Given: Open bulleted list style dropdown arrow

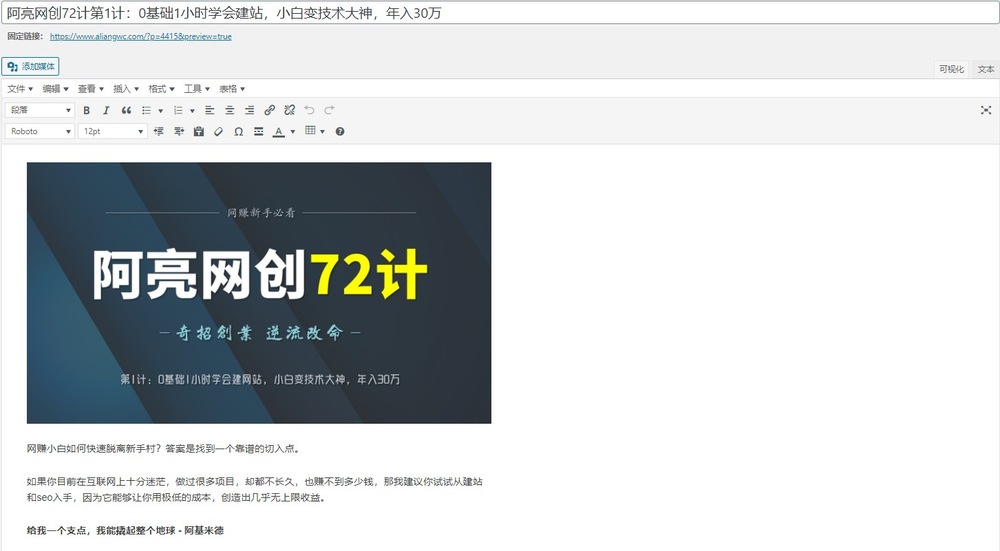Looking at the screenshot, I should tap(161, 111).
